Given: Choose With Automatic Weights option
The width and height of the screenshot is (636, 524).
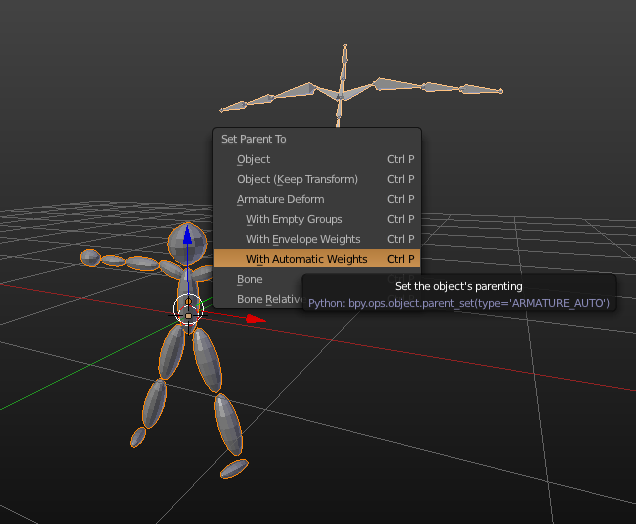Looking at the screenshot, I should [x=317, y=259].
